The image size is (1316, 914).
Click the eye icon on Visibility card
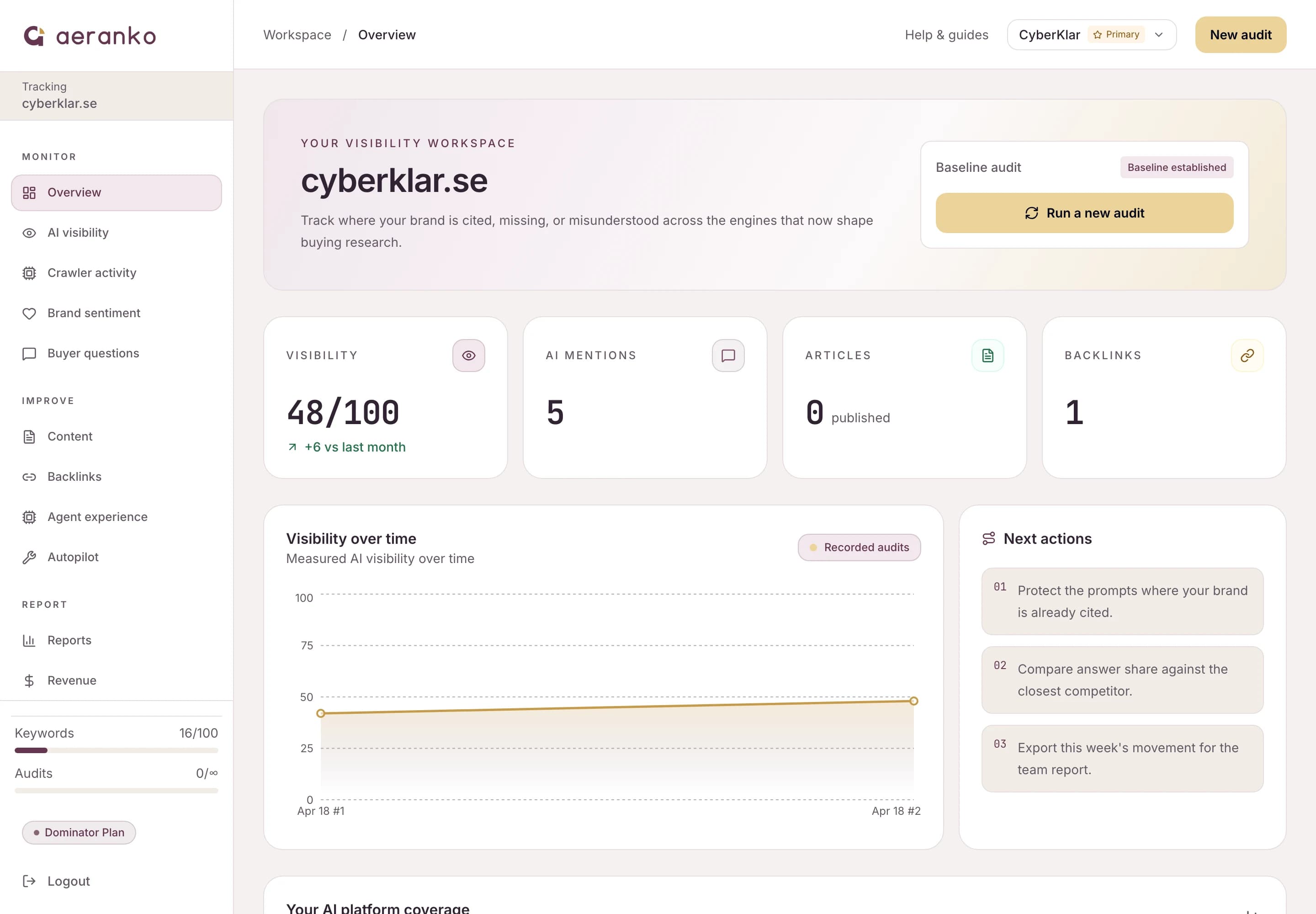pyautogui.click(x=468, y=356)
